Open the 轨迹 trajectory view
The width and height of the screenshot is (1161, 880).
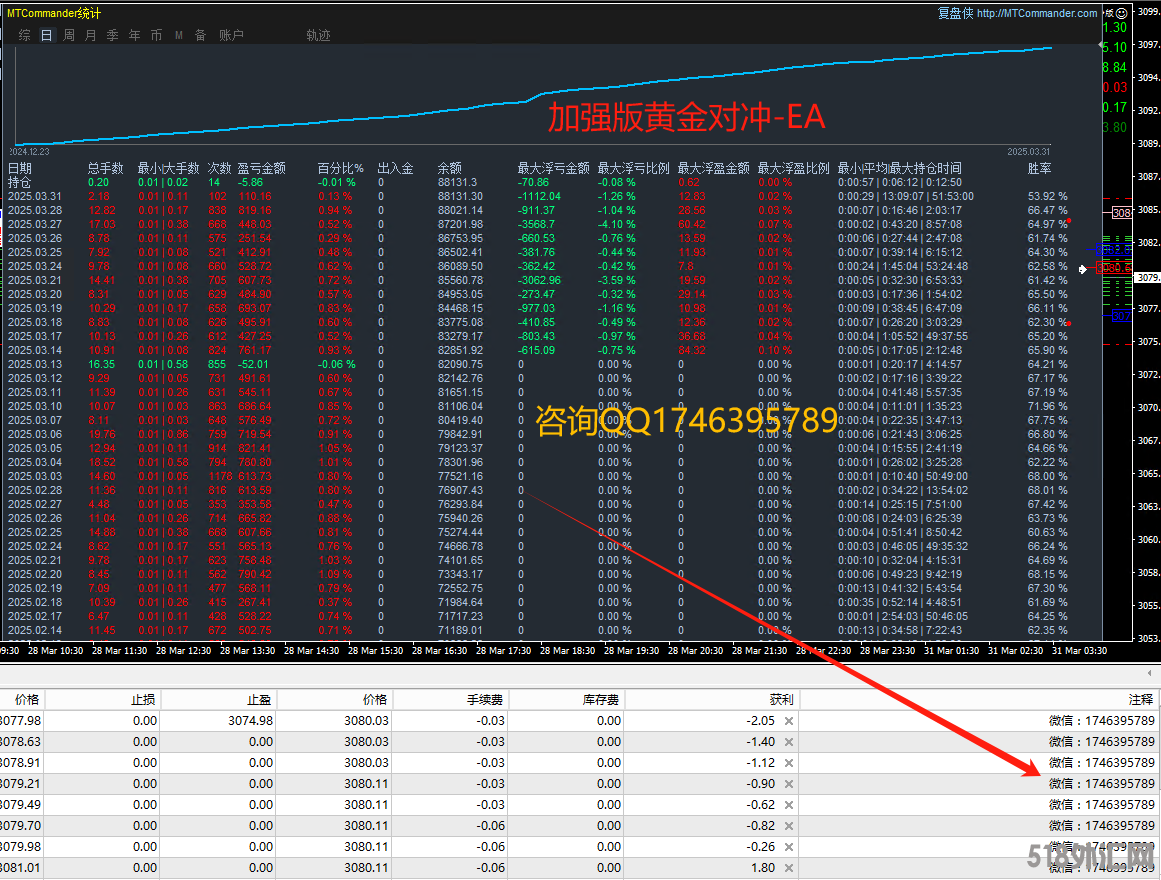click(318, 35)
